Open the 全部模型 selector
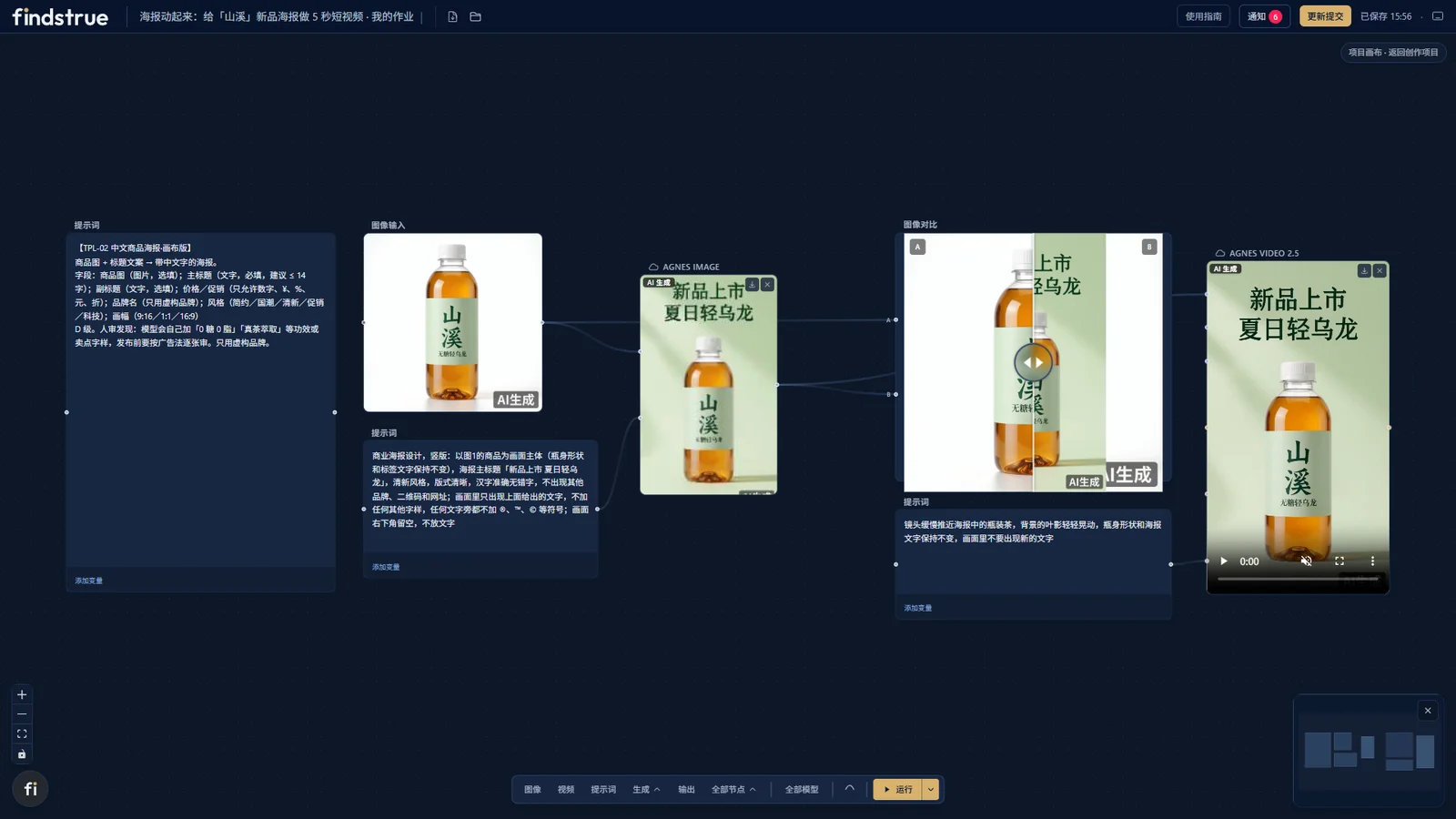This screenshot has width=1456, height=819. pyautogui.click(x=802, y=790)
